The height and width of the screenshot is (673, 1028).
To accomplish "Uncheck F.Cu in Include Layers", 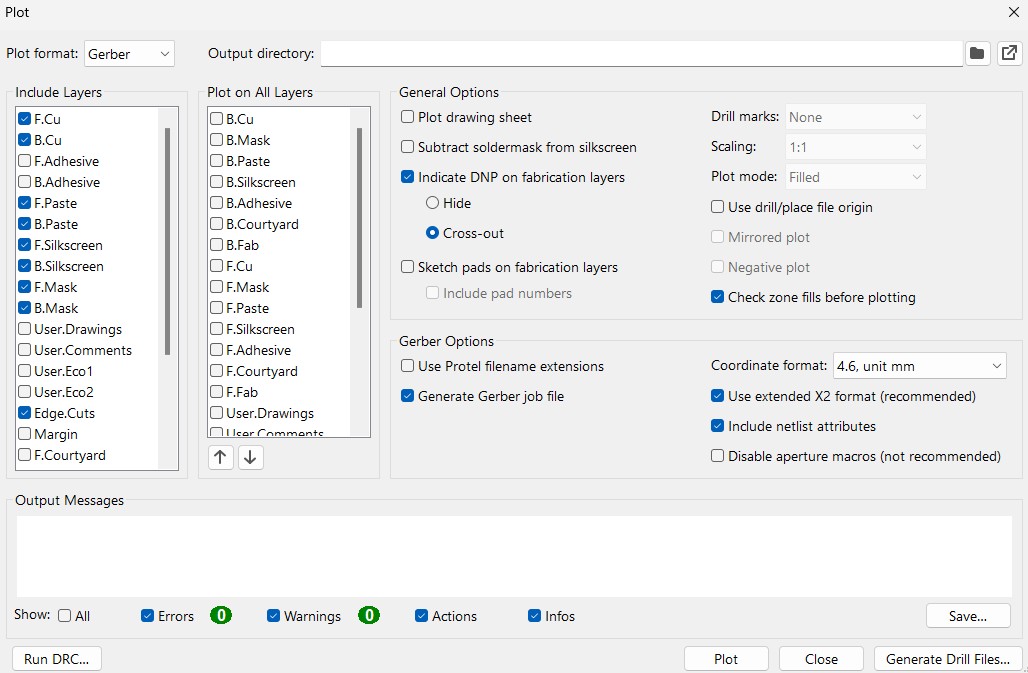I will (25, 119).
